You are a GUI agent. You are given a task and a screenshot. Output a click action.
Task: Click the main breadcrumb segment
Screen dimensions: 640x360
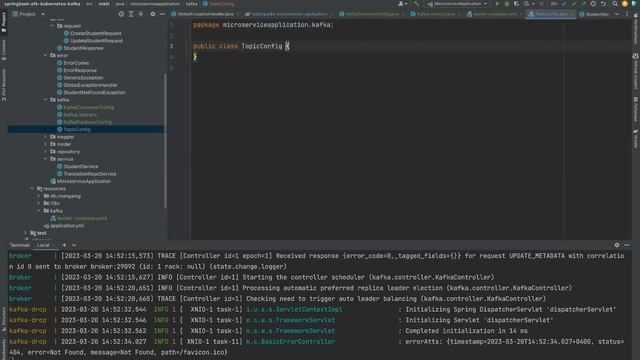104,4
